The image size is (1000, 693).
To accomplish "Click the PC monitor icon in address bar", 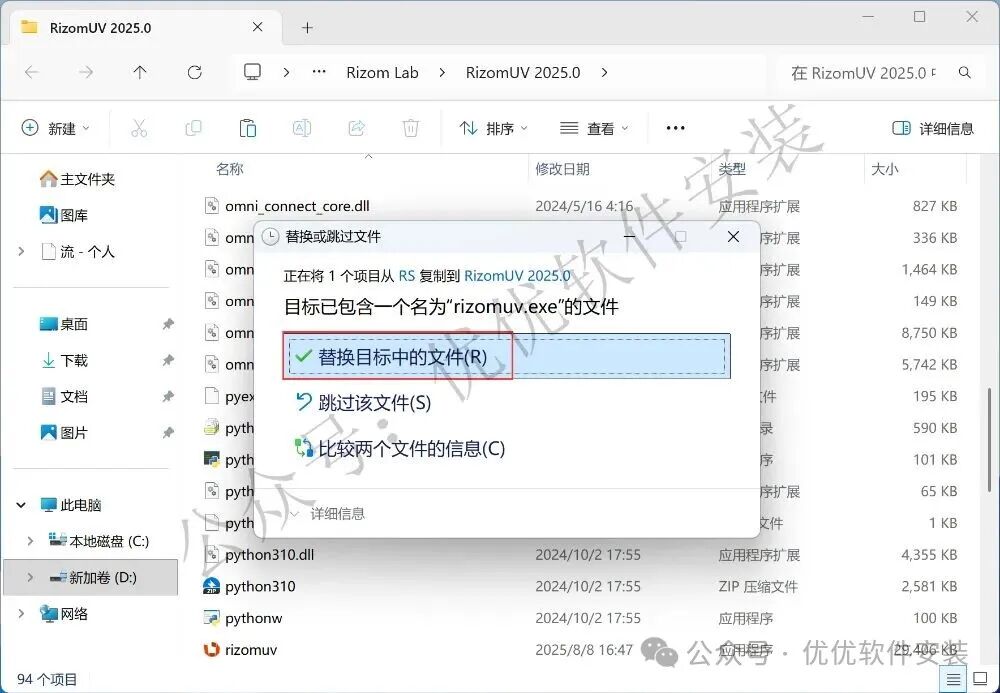I will [x=253, y=72].
